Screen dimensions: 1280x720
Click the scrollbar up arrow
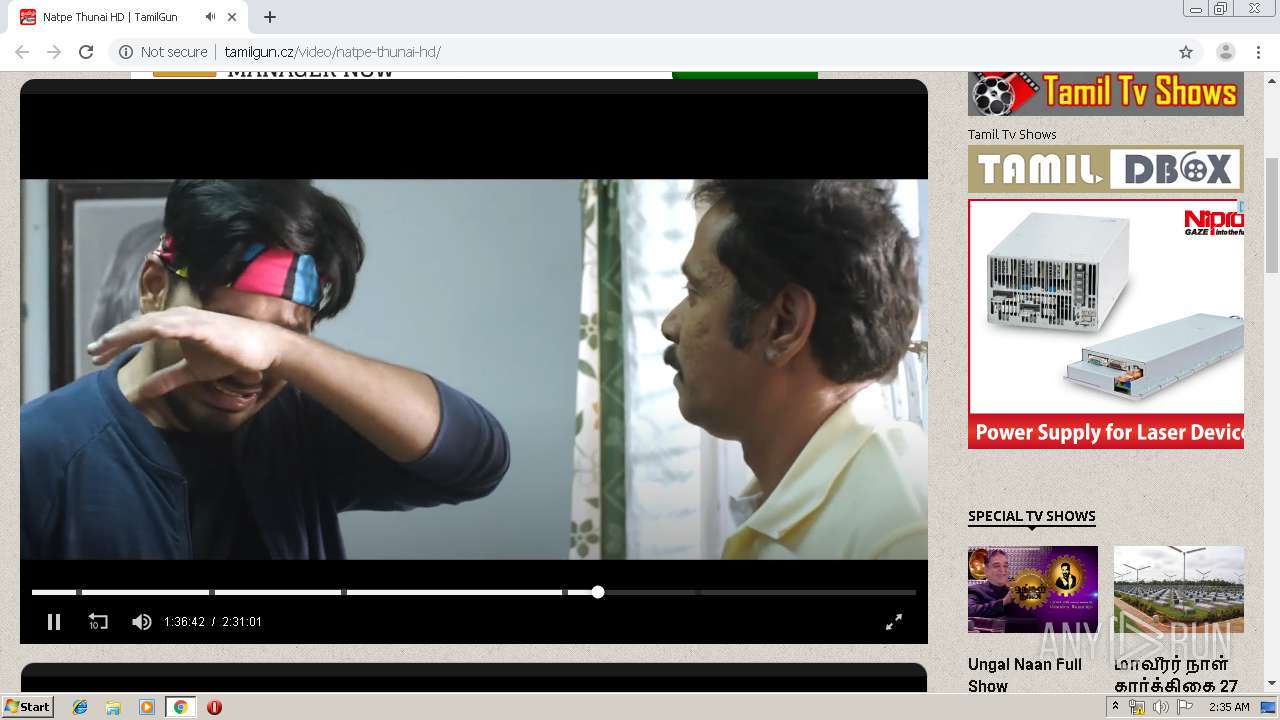[1272, 80]
